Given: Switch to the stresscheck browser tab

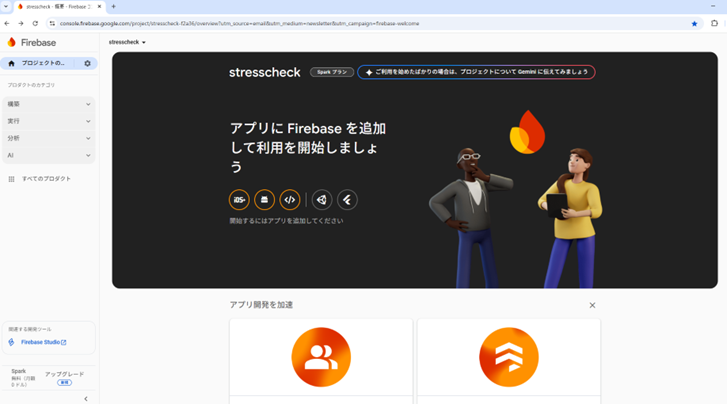Looking at the screenshot, I should [x=59, y=6].
